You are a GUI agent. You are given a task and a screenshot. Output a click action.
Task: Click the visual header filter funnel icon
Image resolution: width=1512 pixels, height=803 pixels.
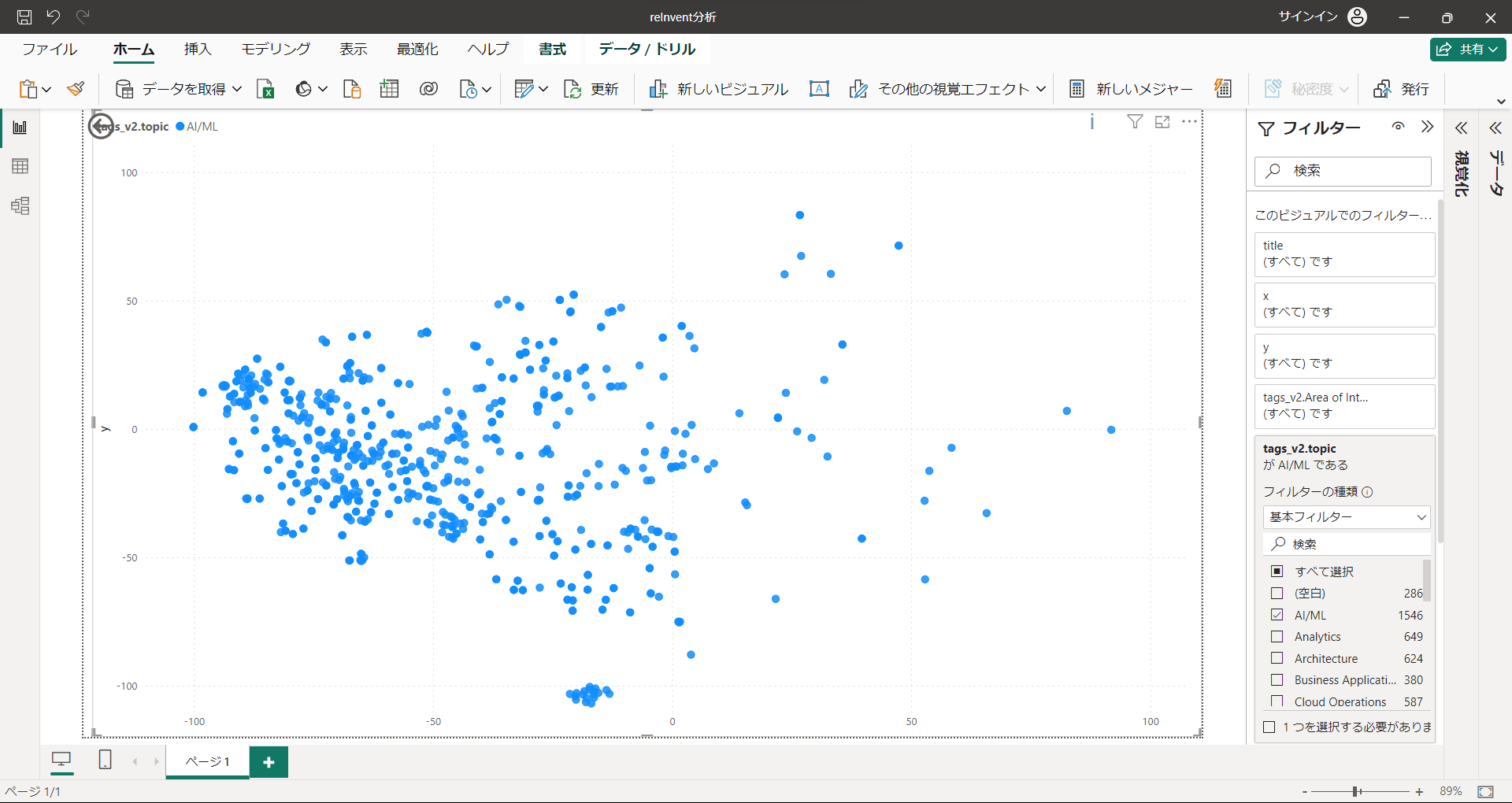point(1135,122)
